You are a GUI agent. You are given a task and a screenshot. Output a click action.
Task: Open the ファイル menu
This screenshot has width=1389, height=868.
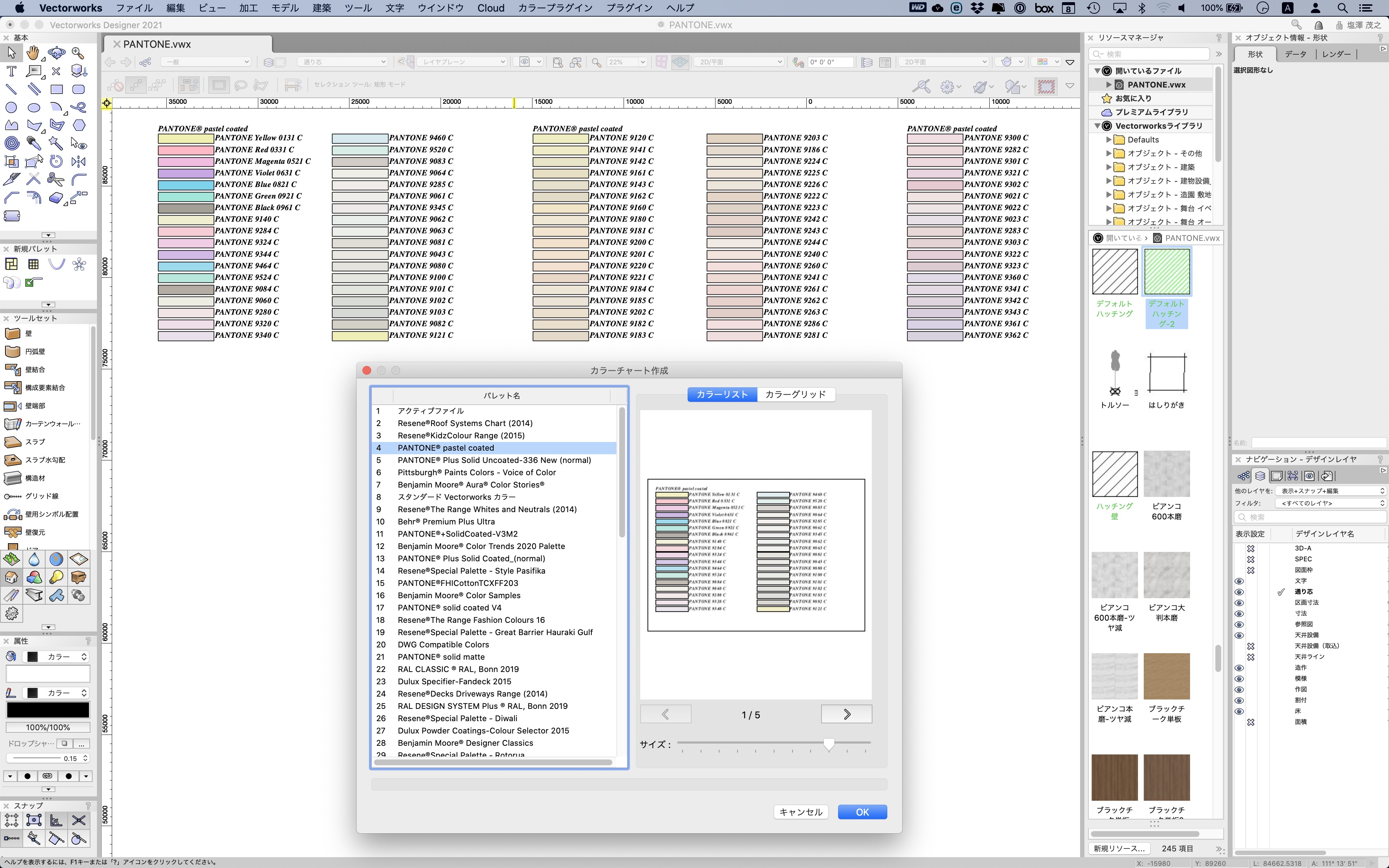[134, 8]
